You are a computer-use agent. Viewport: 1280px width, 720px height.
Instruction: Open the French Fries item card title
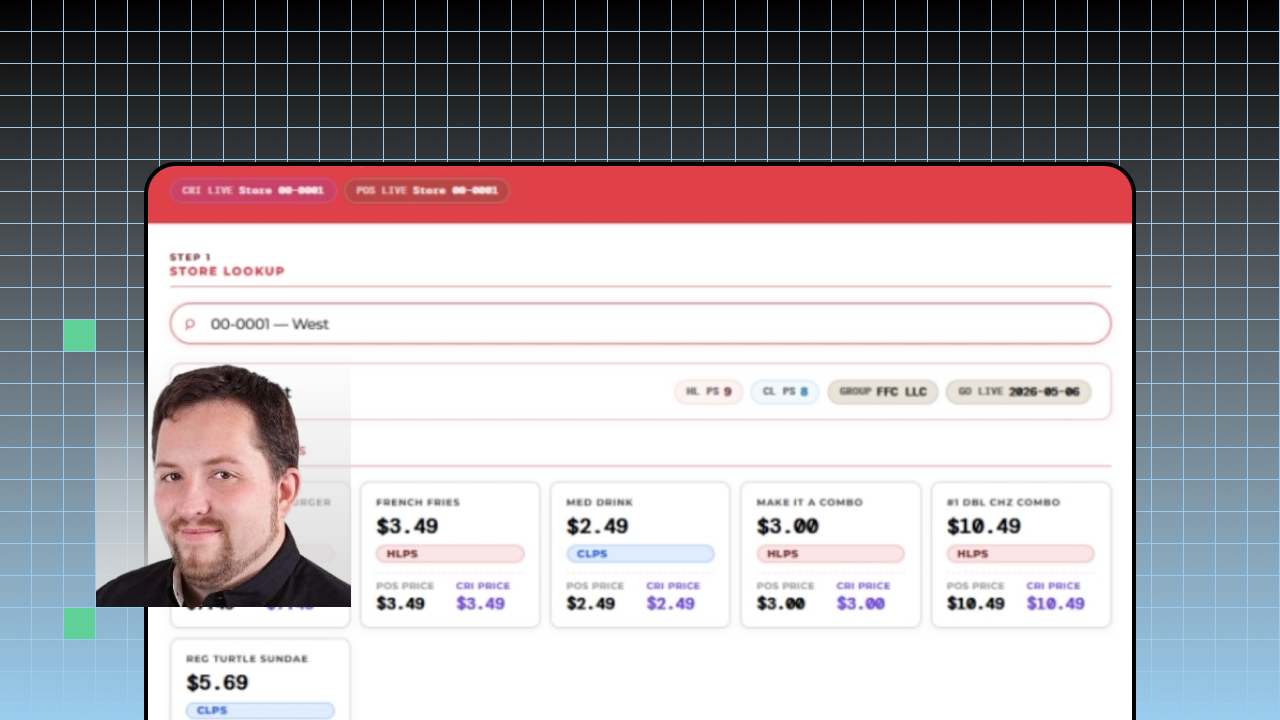tap(418, 502)
